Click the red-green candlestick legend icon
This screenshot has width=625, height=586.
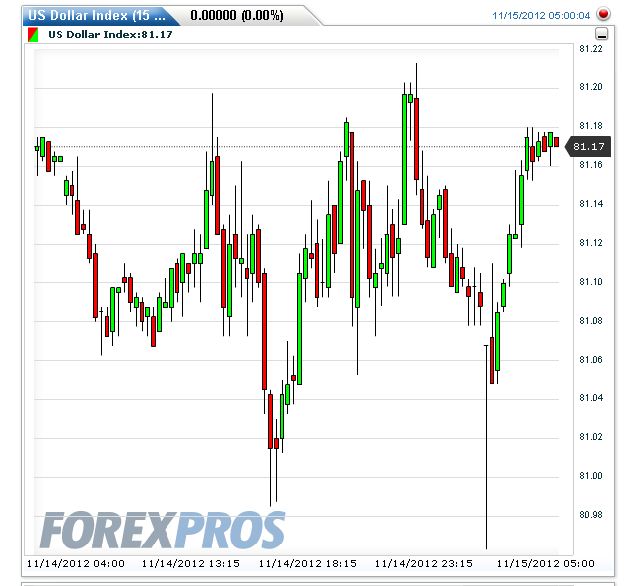point(33,35)
